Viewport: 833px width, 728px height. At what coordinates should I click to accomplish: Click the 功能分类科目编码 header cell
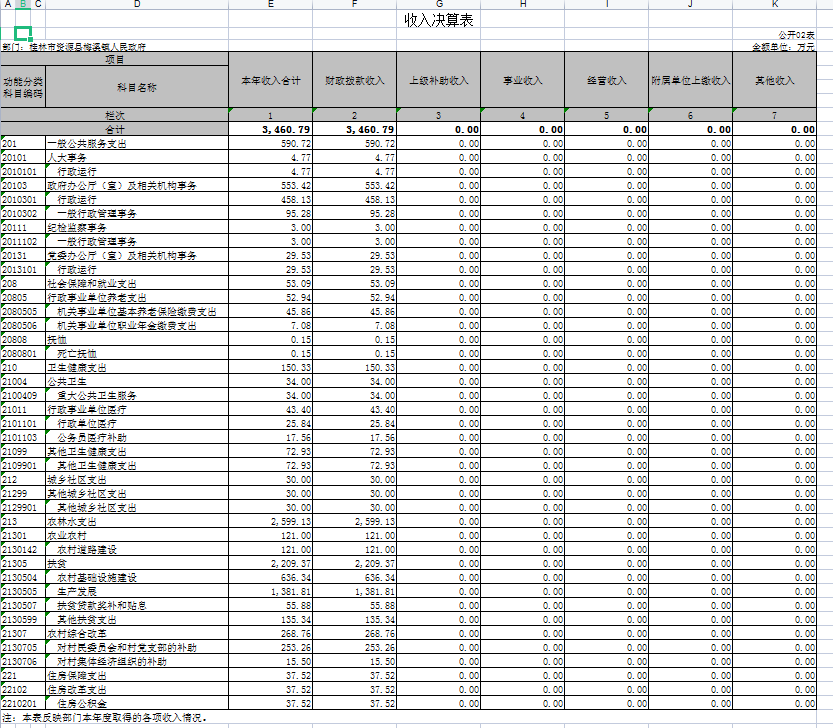tap(22, 87)
